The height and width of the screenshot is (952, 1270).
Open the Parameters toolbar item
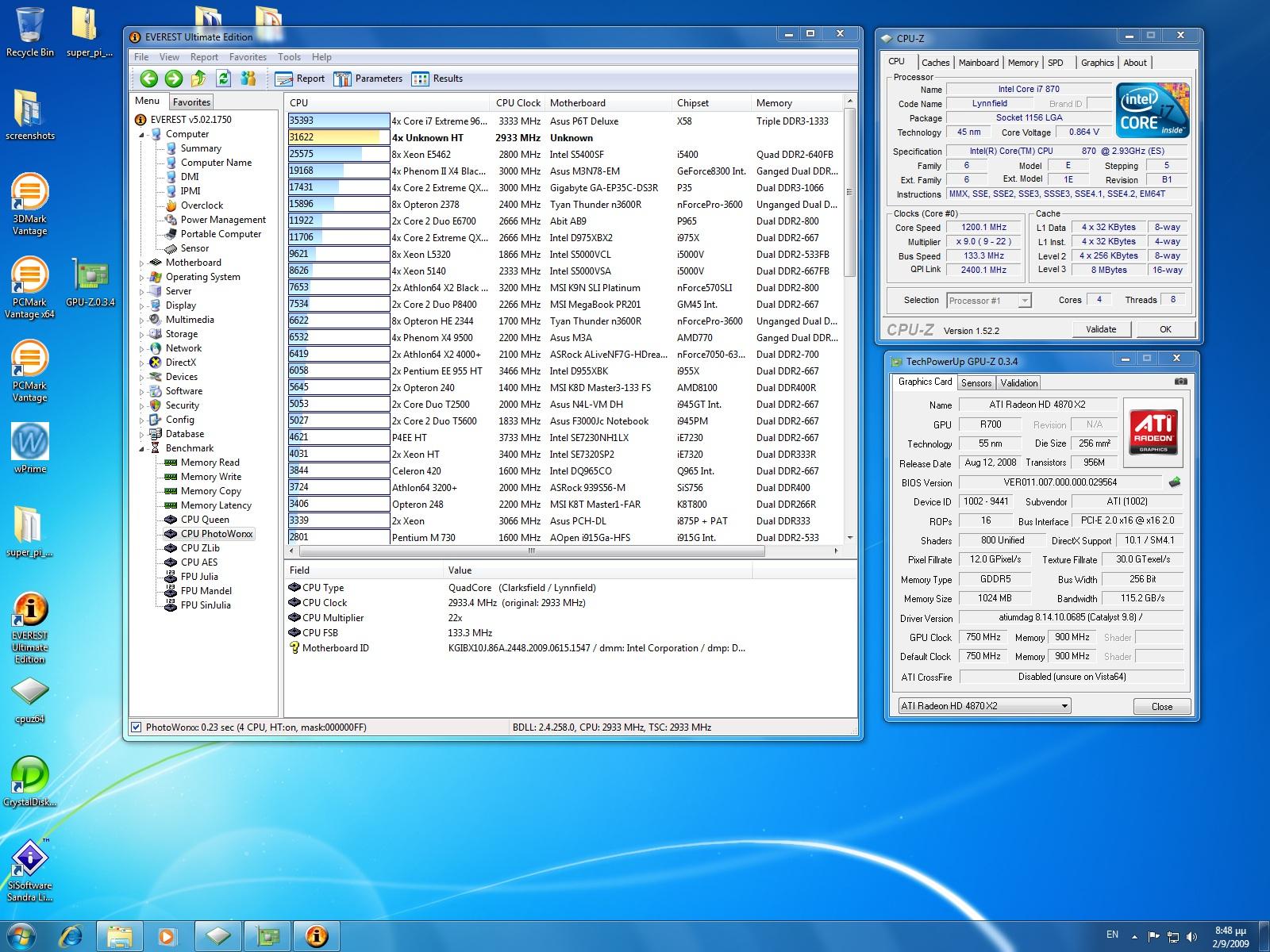coord(368,79)
